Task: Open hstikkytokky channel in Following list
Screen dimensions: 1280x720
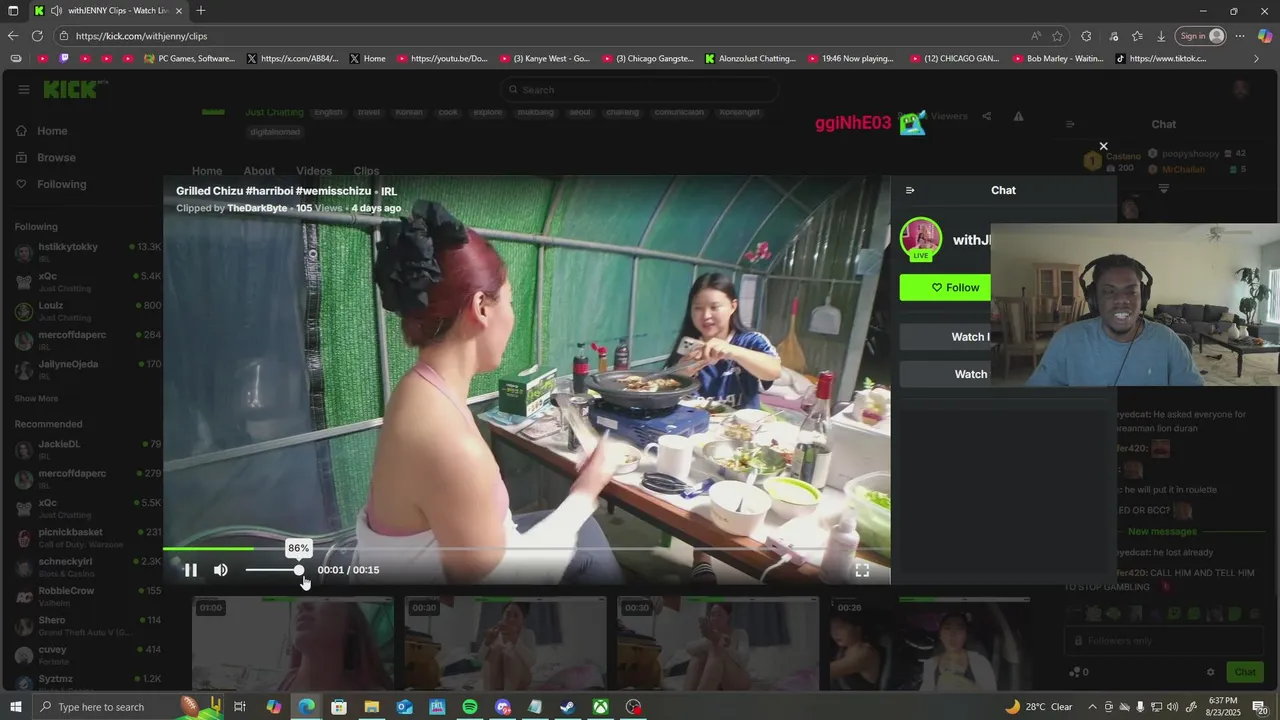Action: click(88, 252)
